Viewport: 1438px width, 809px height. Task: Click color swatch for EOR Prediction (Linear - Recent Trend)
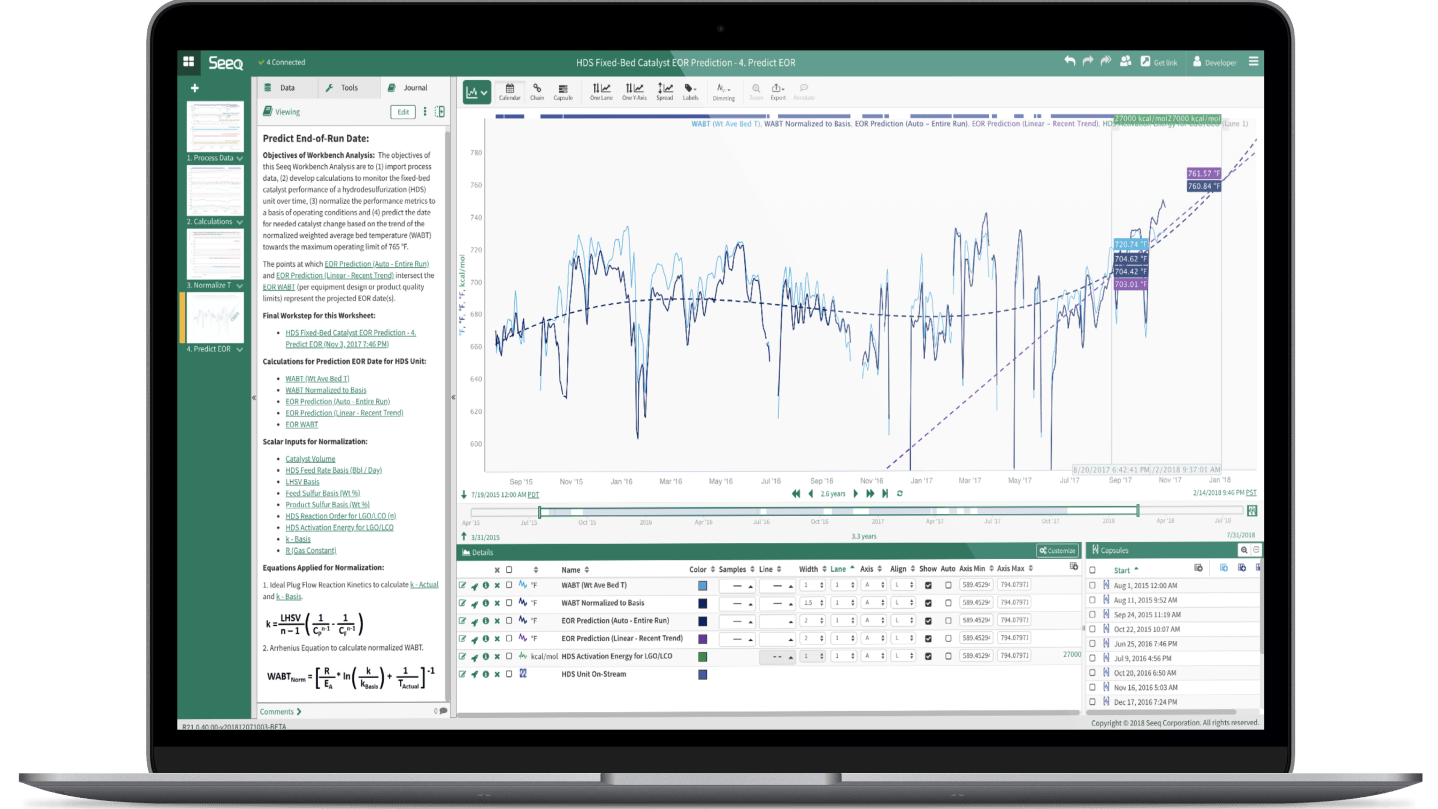click(x=703, y=638)
